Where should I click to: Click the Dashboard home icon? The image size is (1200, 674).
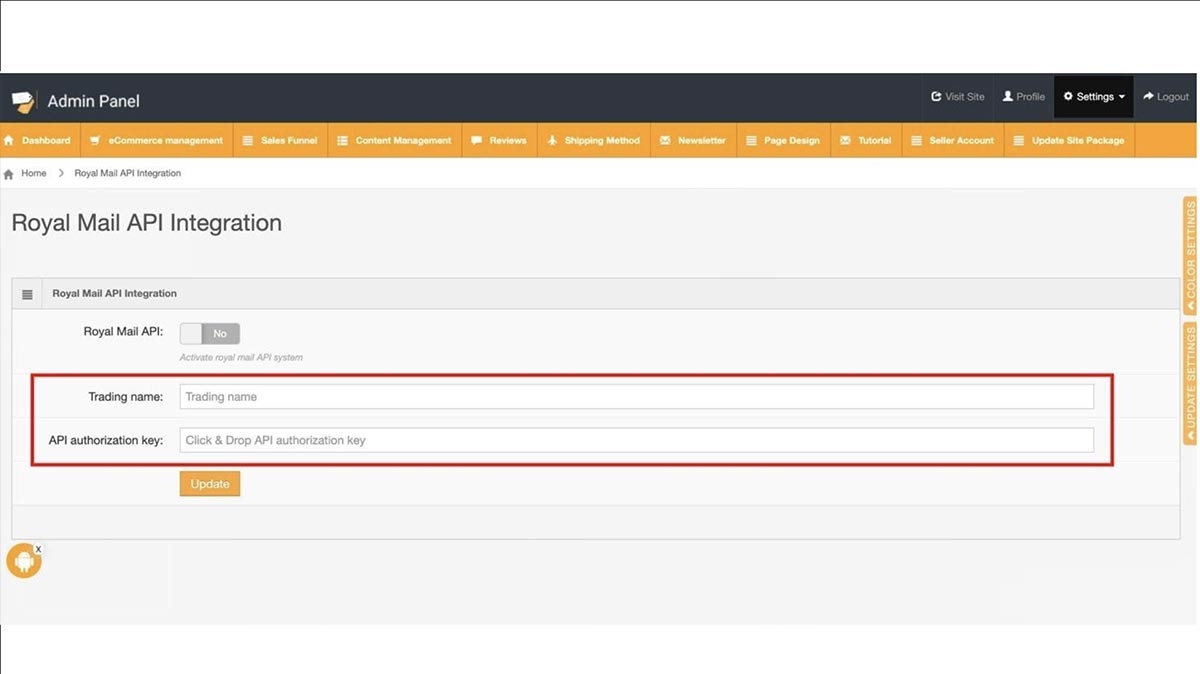tap(9, 140)
